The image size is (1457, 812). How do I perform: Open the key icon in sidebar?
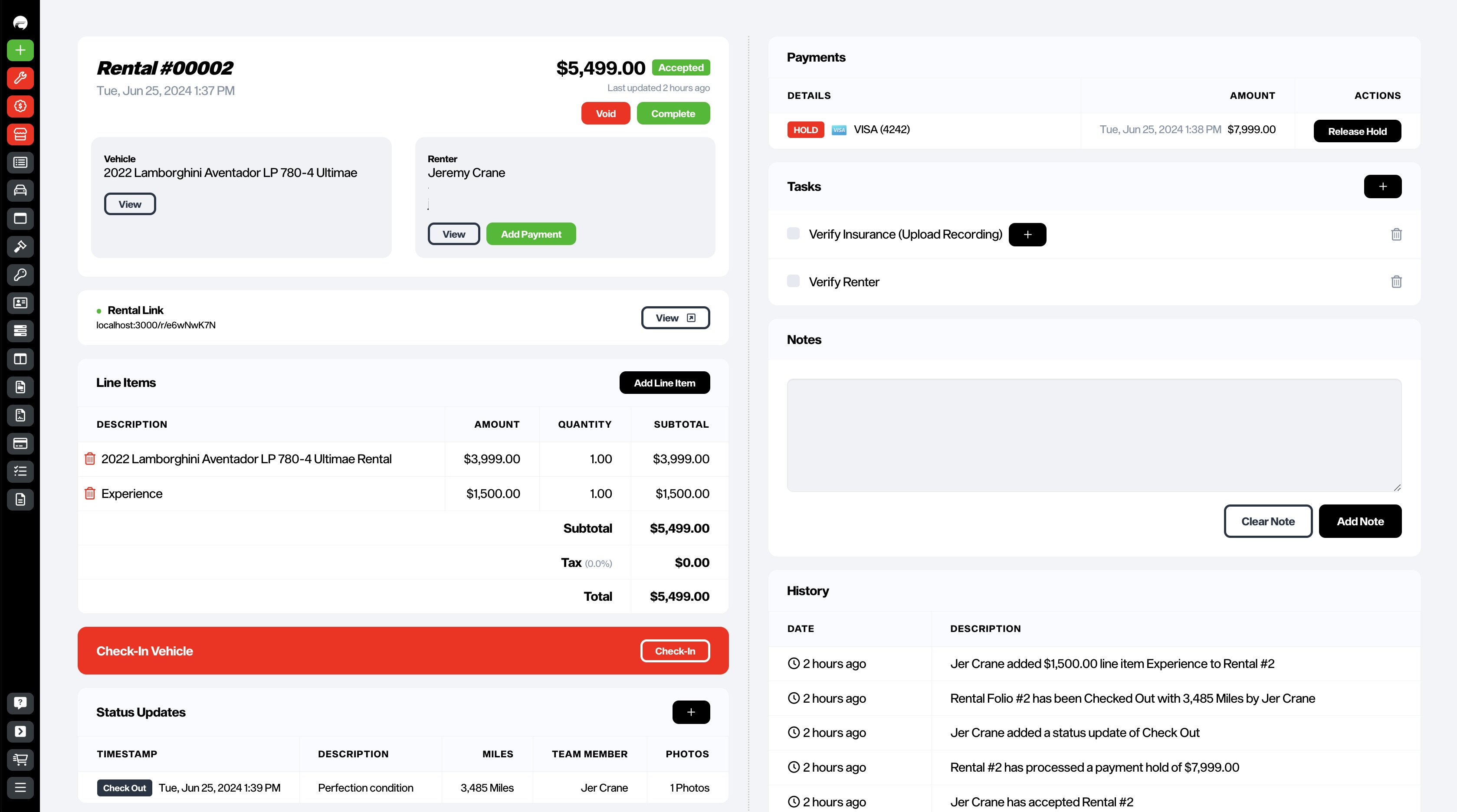click(x=20, y=275)
